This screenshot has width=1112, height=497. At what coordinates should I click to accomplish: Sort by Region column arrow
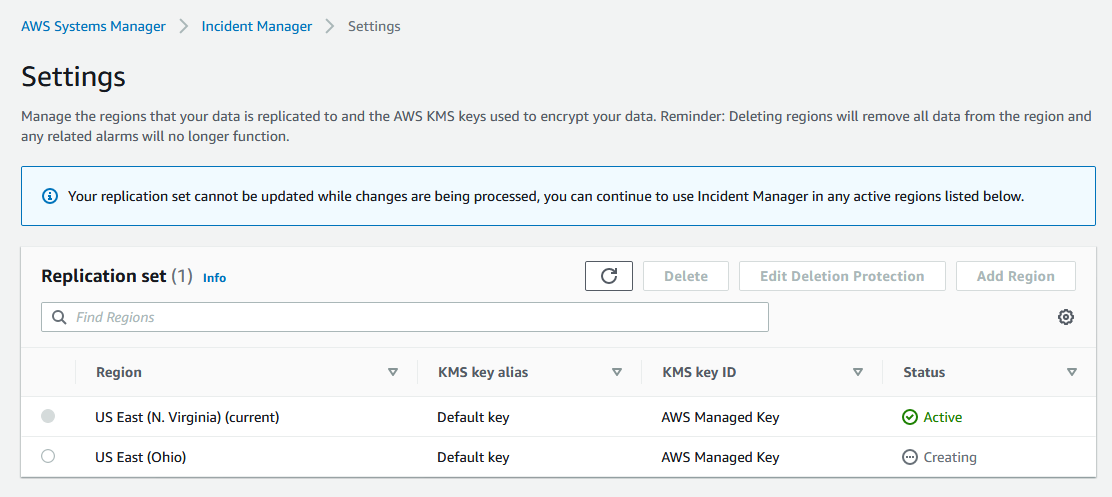tap(393, 372)
